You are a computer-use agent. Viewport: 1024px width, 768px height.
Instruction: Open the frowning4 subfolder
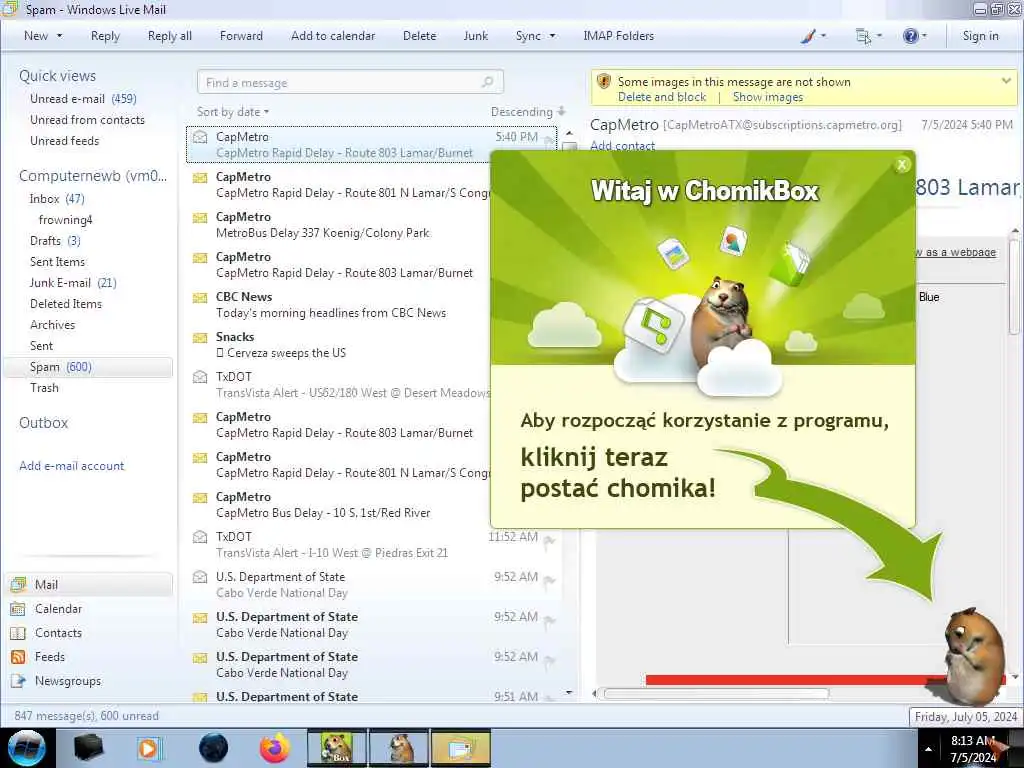[x=65, y=219]
